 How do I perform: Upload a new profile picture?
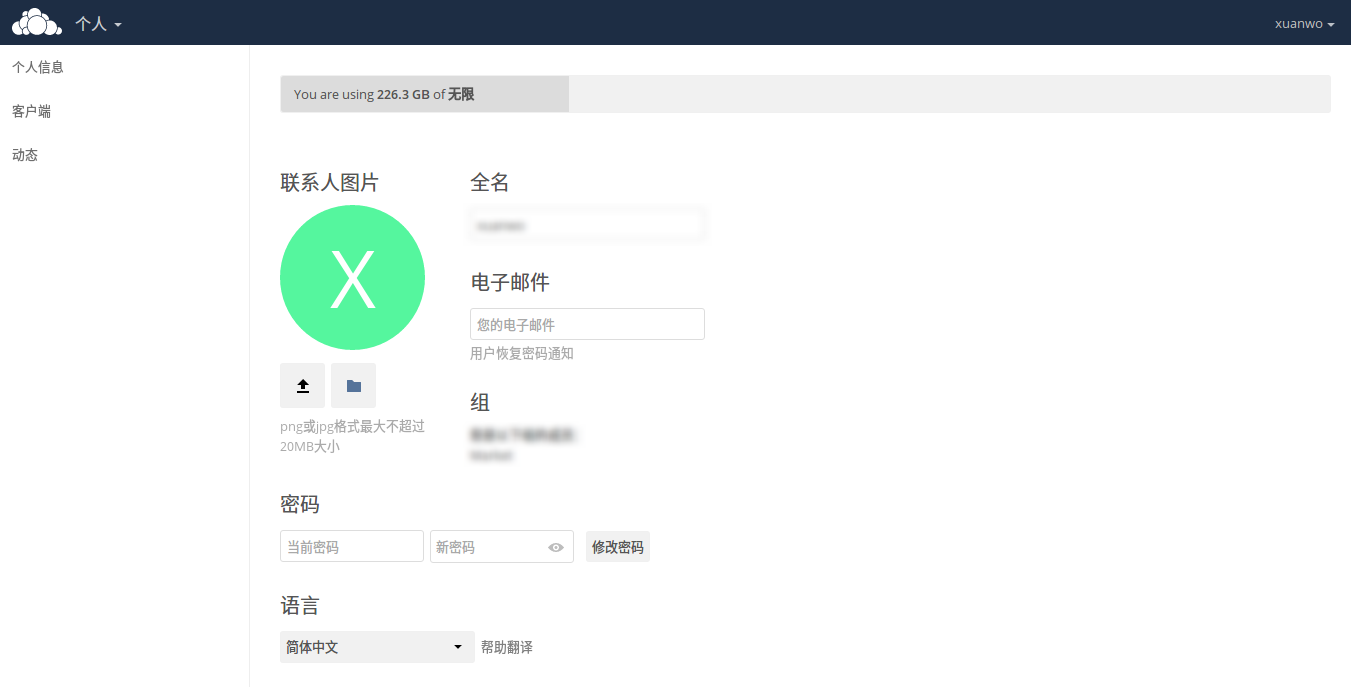tap(302, 386)
